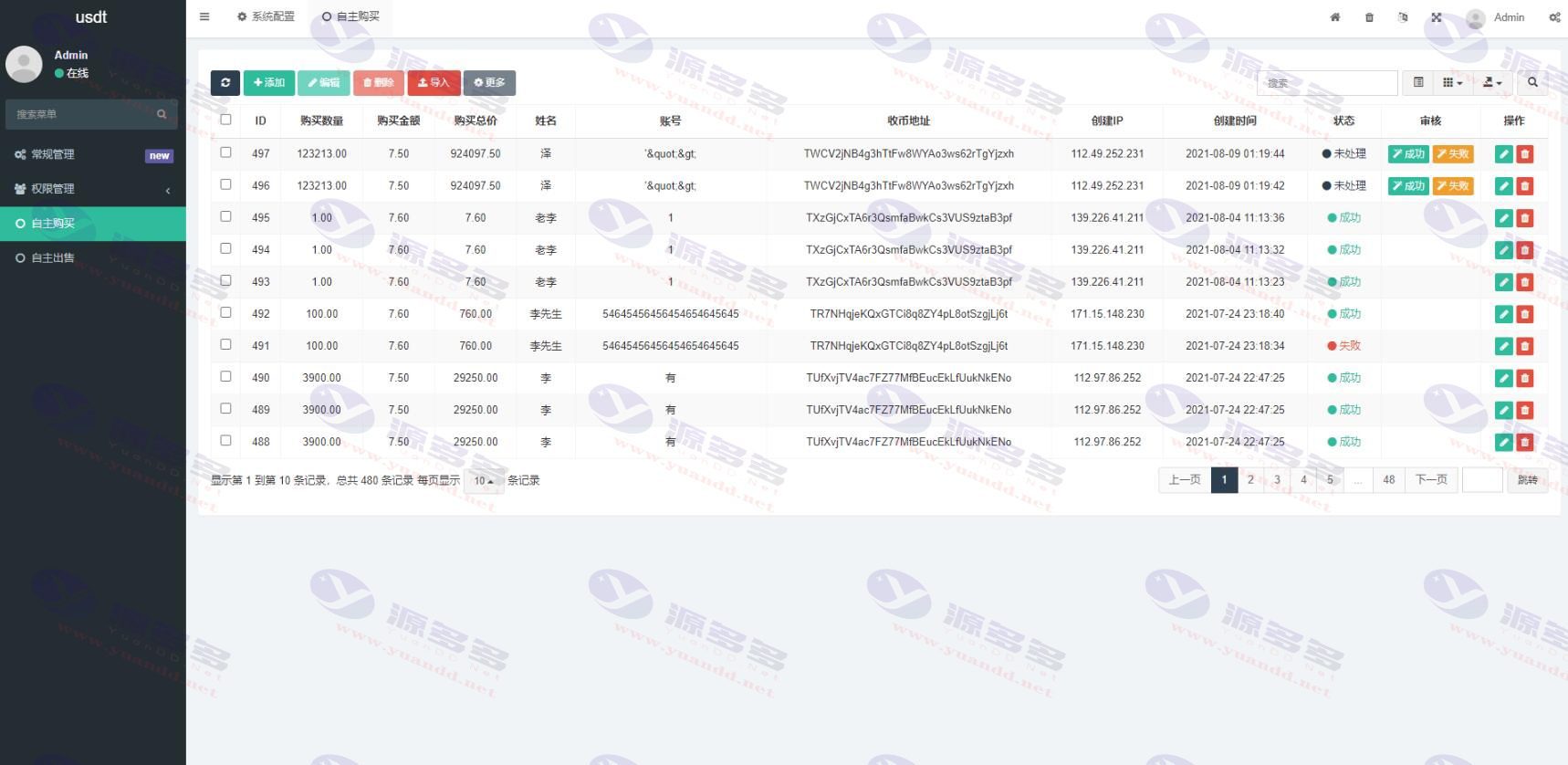This screenshot has height=765, width=1568.
Task: Open the page size dropdown showing 10
Action: point(484,481)
